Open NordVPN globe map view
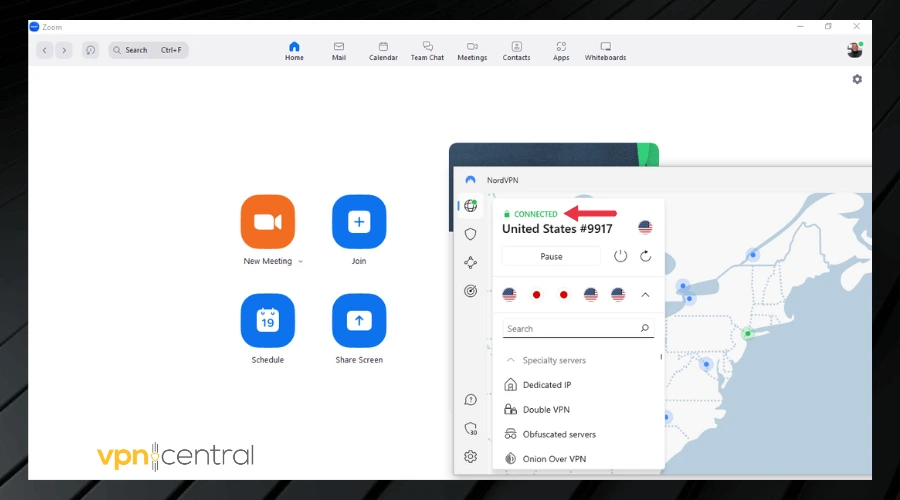 coord(471,206)
